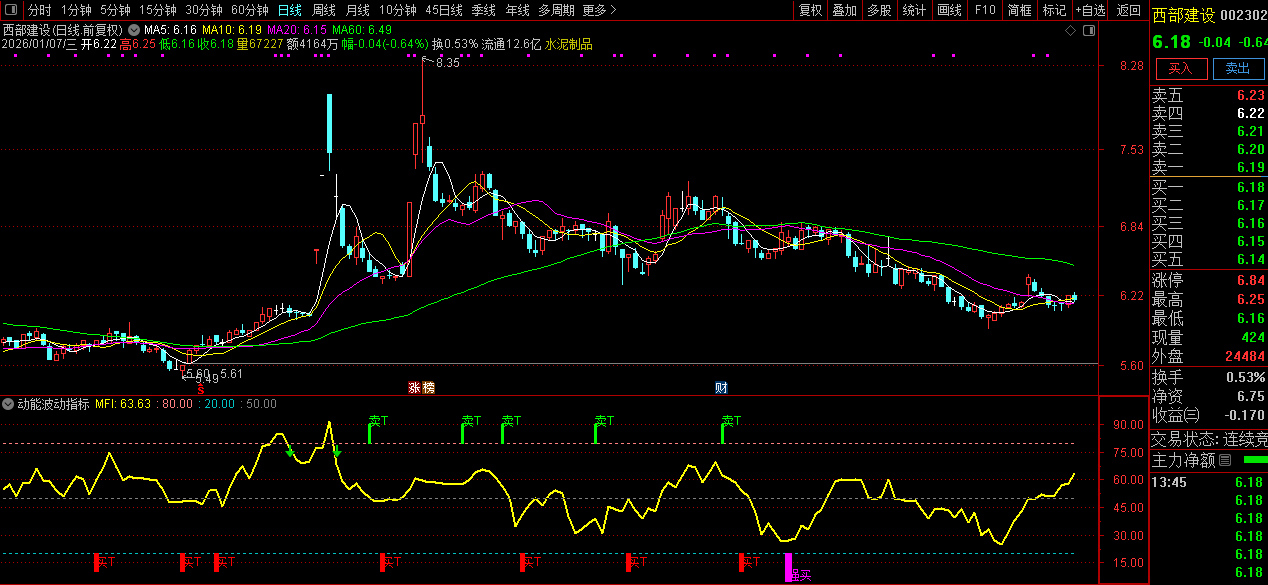Click the diamond icon above the price axis
The image size is (1268, 585).
tap(1070, 31)
